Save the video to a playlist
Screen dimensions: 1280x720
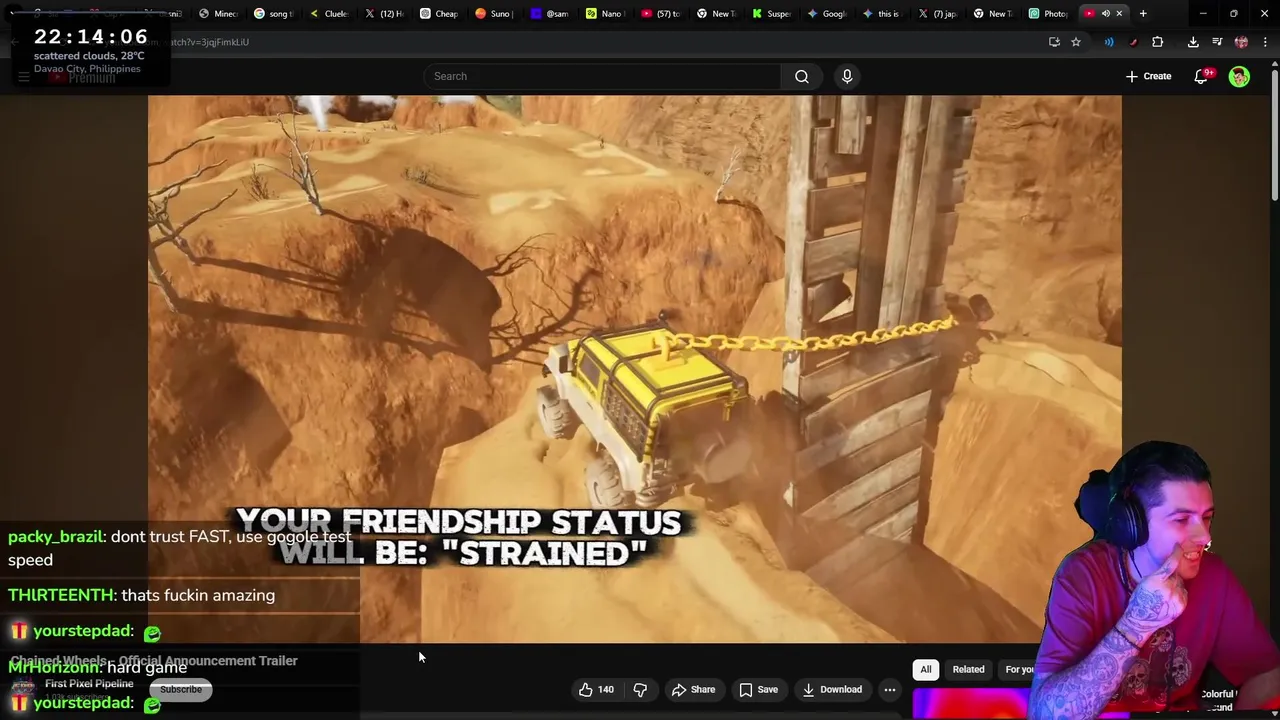758,689
